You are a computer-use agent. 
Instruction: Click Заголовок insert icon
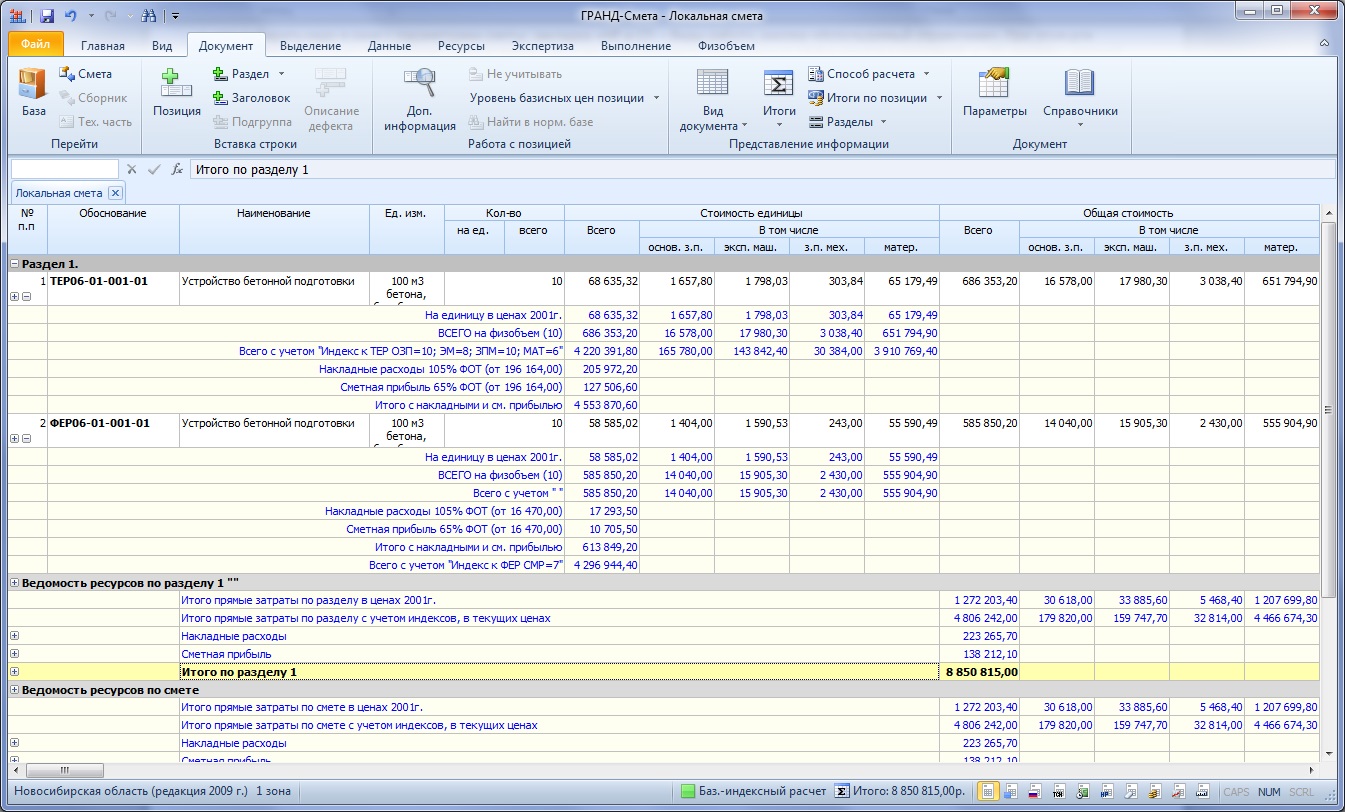[x=252, y=98]
